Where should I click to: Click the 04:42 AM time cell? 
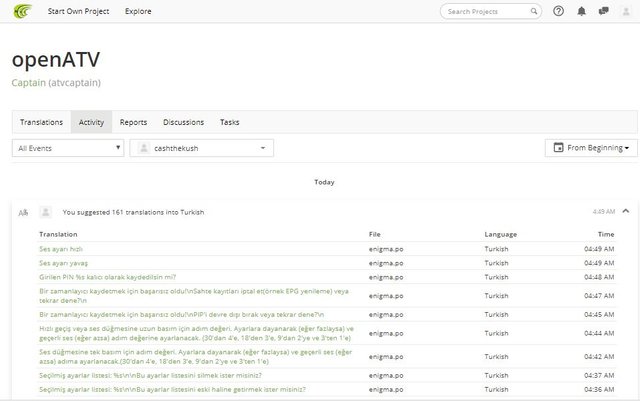pos(599,356)
